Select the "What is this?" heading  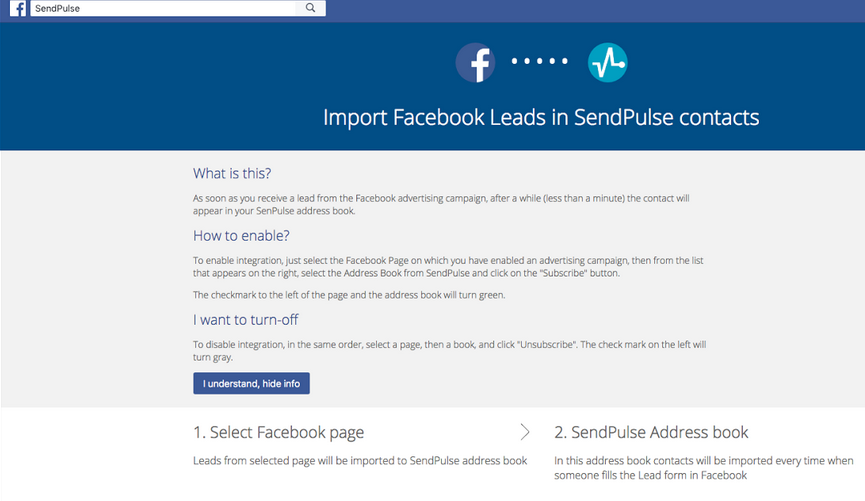(x=232, y=174)
